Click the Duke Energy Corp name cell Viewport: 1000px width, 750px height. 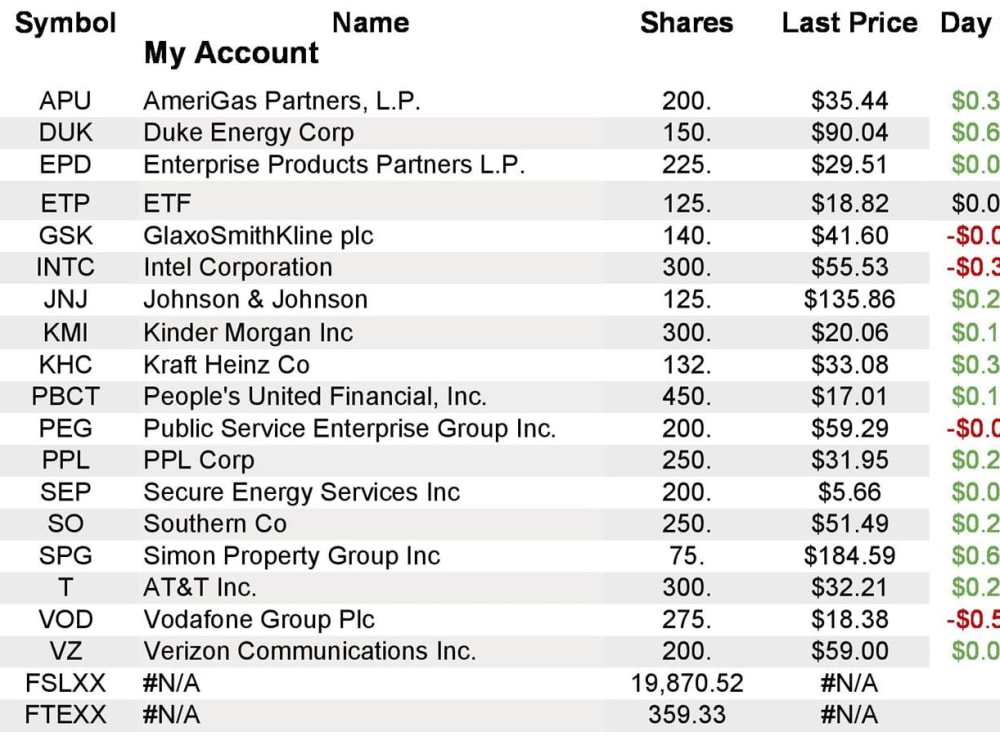click(248, 133)
